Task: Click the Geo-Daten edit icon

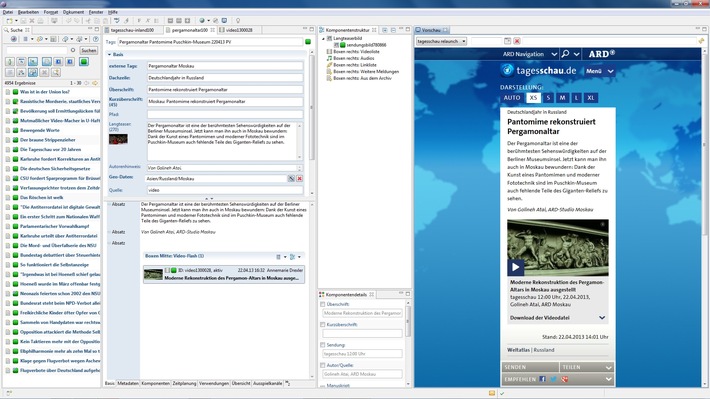Action: coord(291,179)
